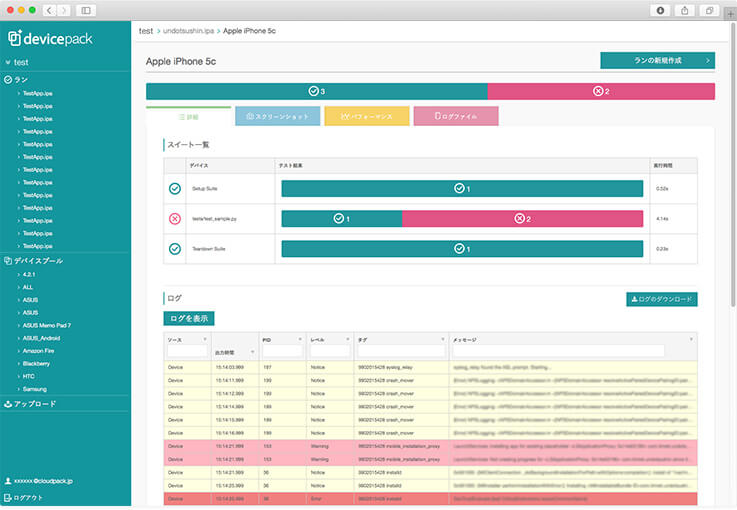Viewport: 737px width, 510px height.
Task: Switch to the スクリーンショット tab
Action: 277,116
